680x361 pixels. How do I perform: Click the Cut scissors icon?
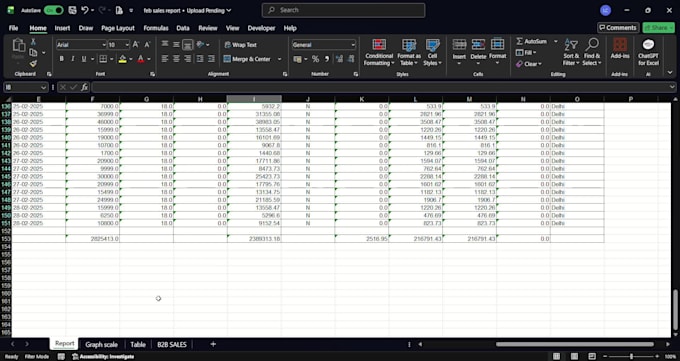[x=33, y=42]
